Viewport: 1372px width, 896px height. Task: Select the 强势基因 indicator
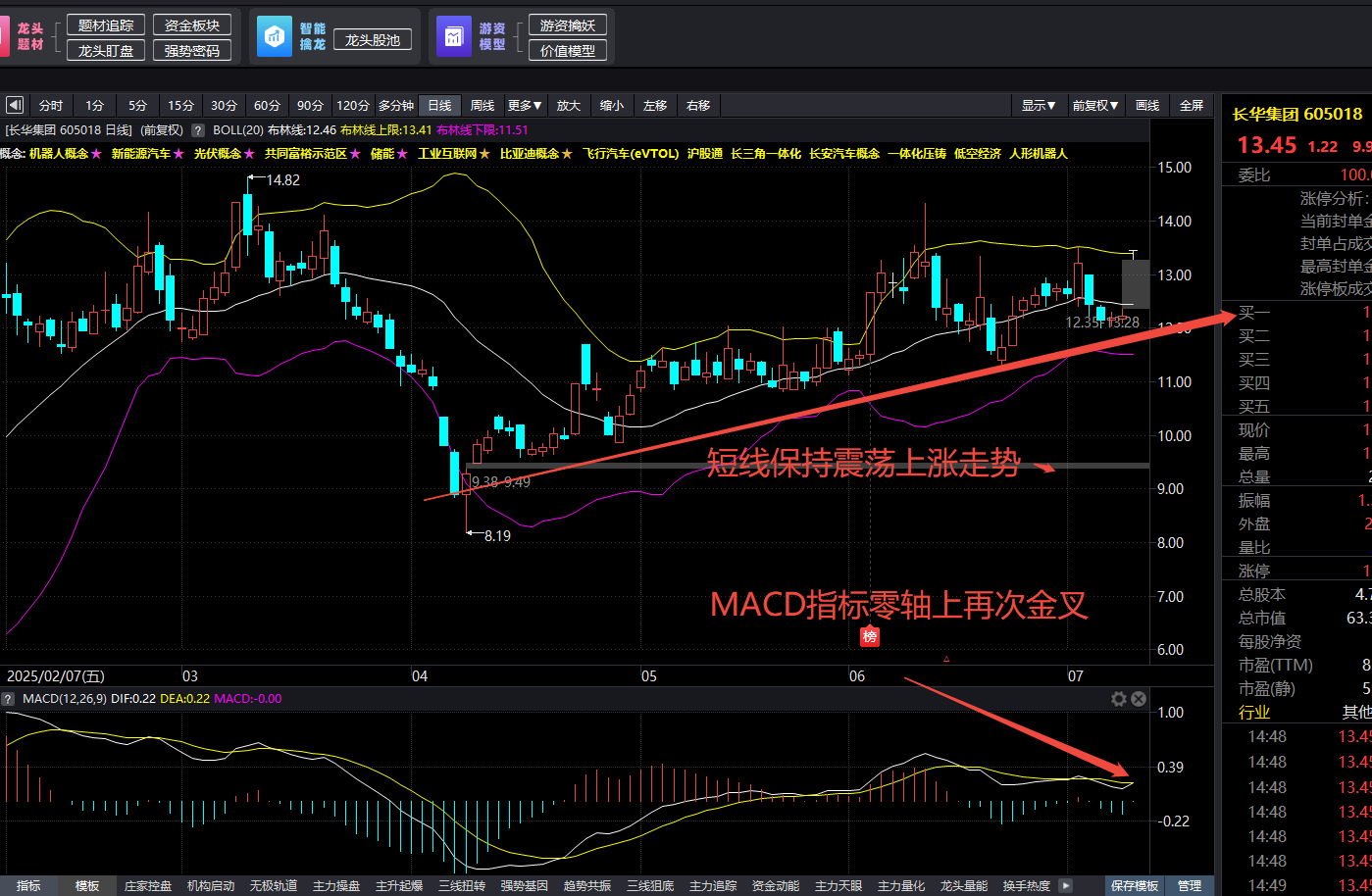pyautogui.click(x=525, y=886)
